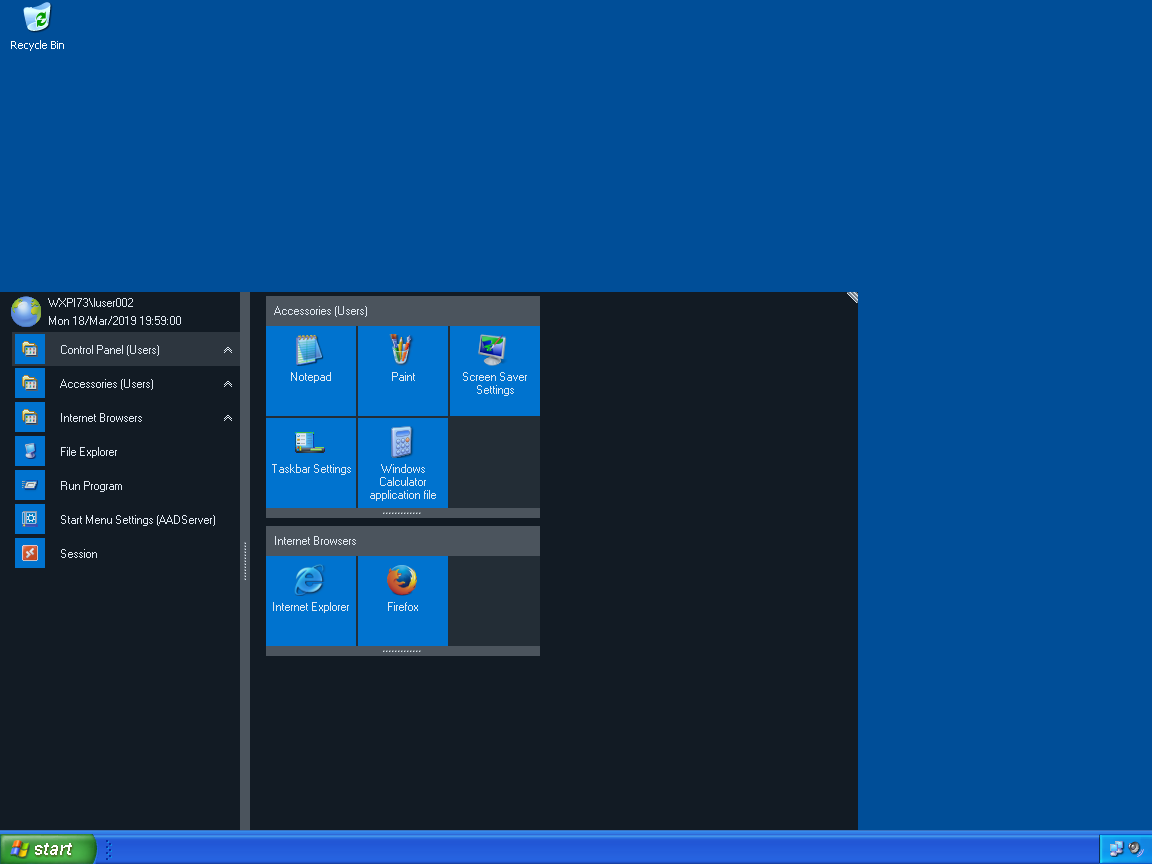The width and height of the screenshot is (1152, 864).
Task: Select Run Program menu entry
Action: pos(91,486)
